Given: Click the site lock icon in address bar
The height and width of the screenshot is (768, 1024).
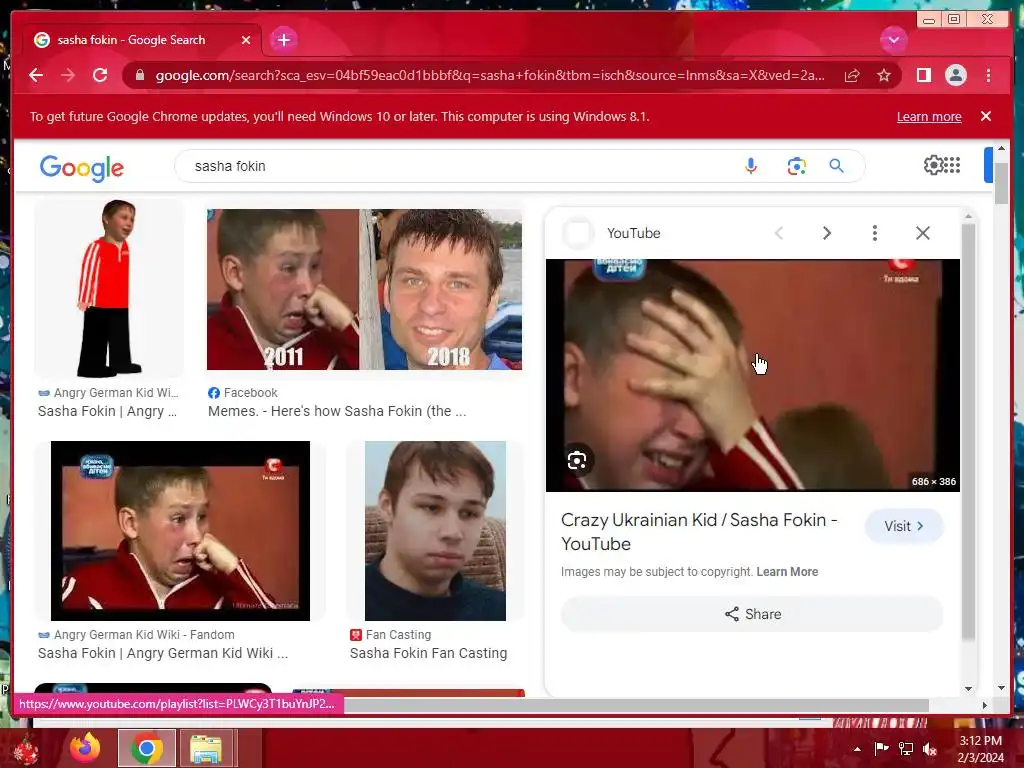Looking at the screenshot, I should (139, 76).
